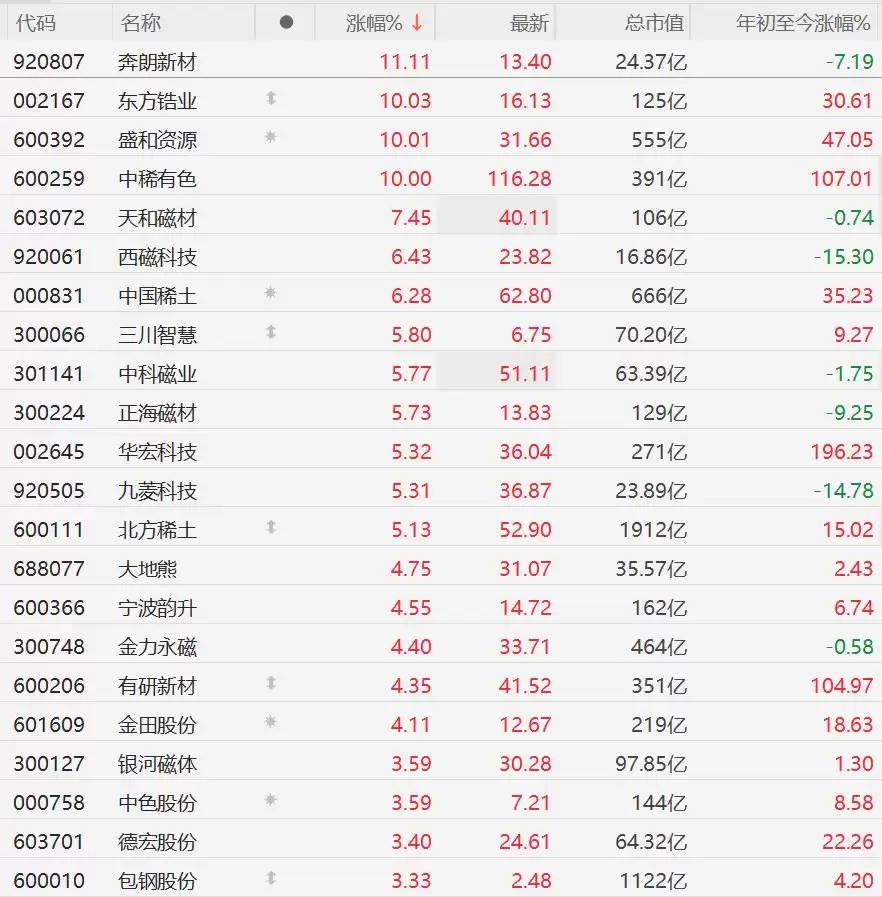Click stock code 603701
Image resolution: width=882 pixels, height=897 pixels.
click(49, 842)
